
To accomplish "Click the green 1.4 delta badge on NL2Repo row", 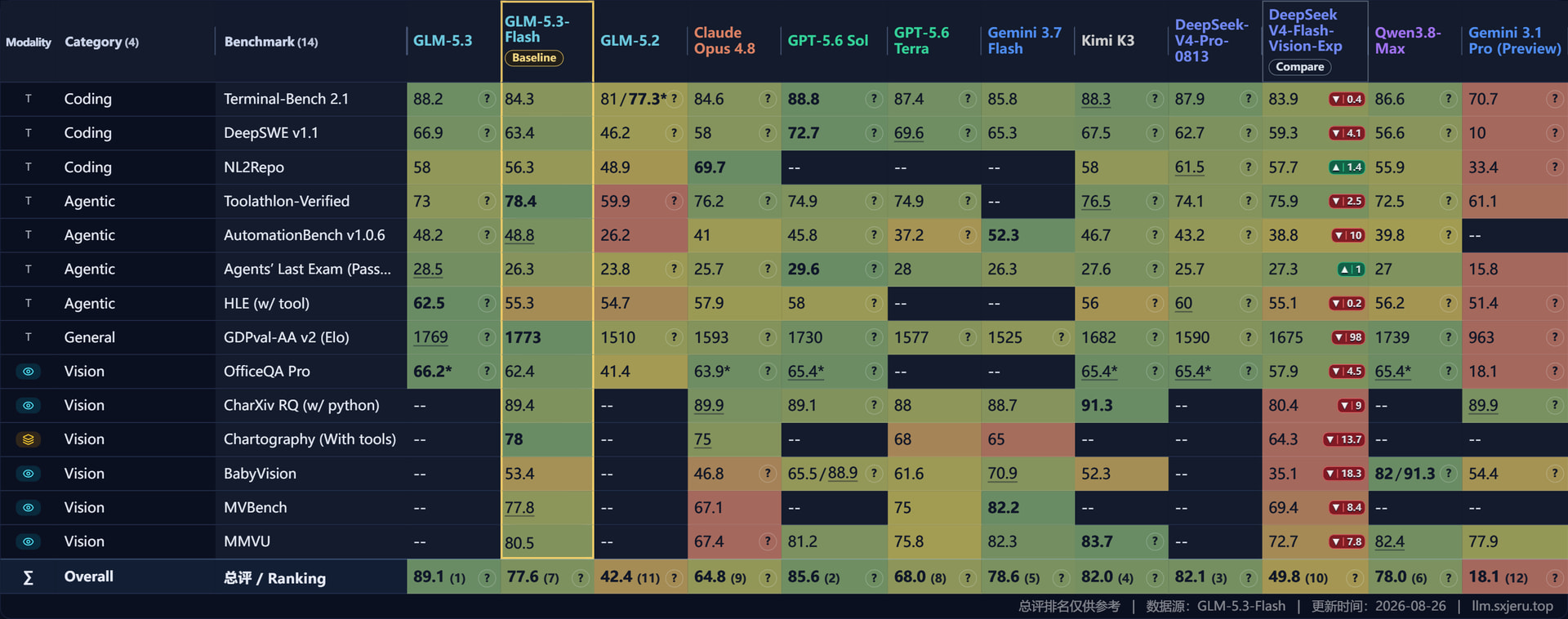I will tap(1347, 167).
